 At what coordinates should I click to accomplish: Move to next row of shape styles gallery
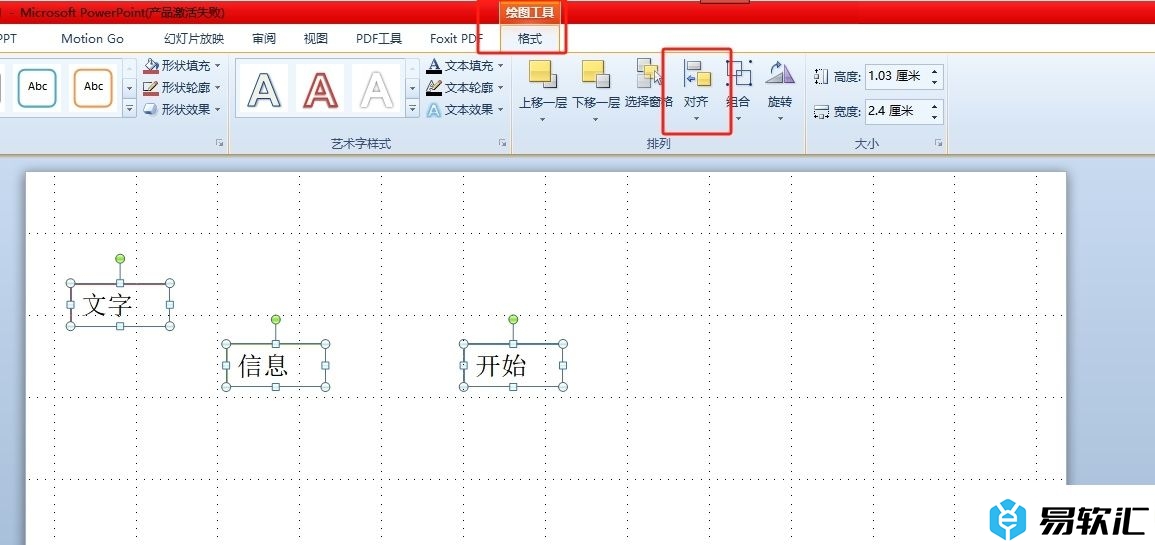click(130, 88)
